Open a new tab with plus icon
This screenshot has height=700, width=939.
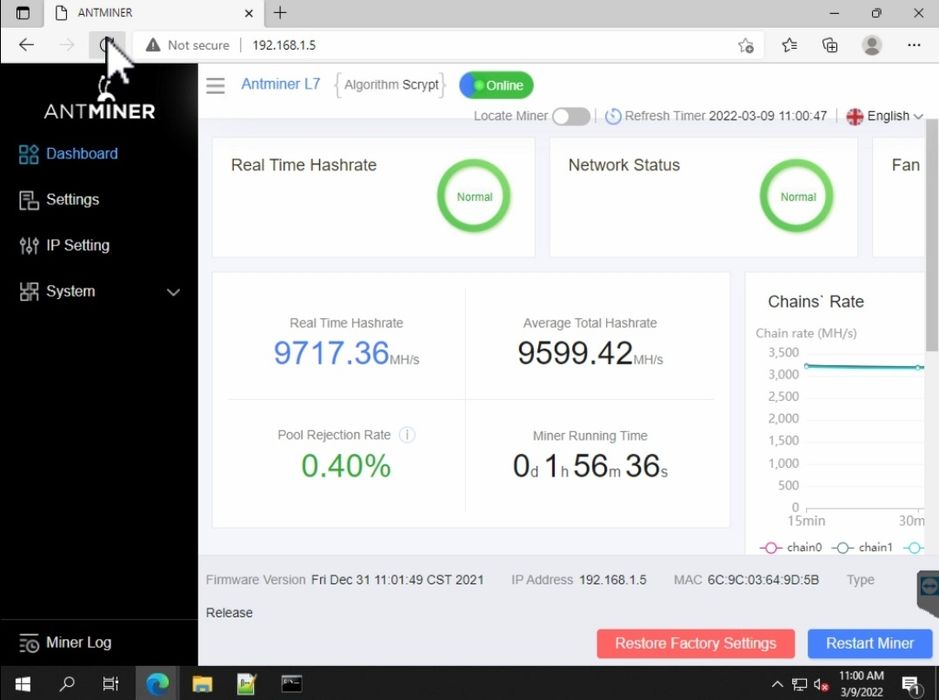280,13
